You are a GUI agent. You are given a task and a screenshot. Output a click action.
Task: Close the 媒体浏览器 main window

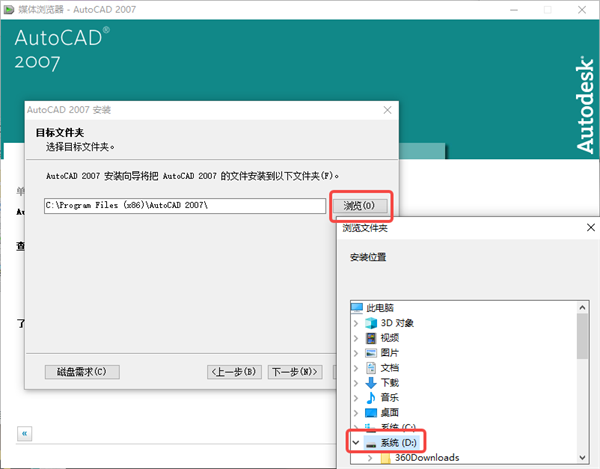coord(582,10)
